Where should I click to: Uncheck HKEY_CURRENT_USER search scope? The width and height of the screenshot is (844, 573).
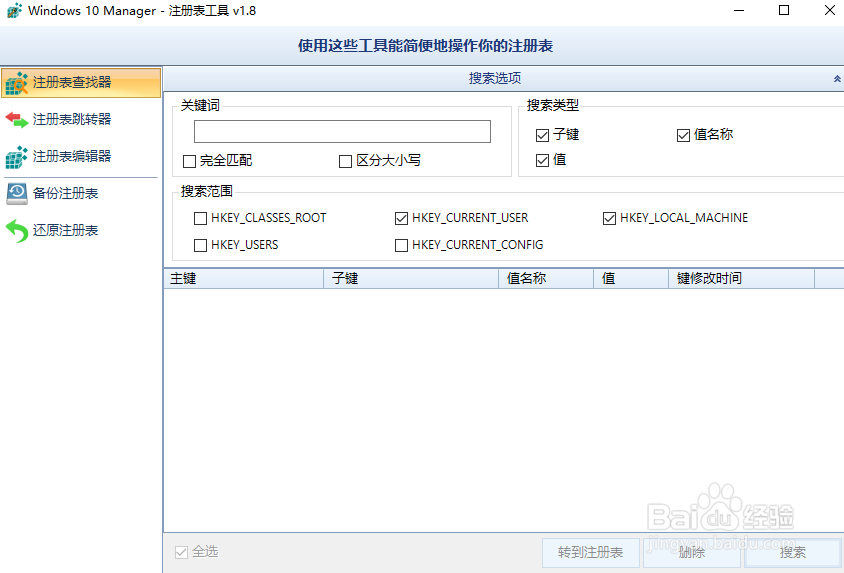(401, 218)
